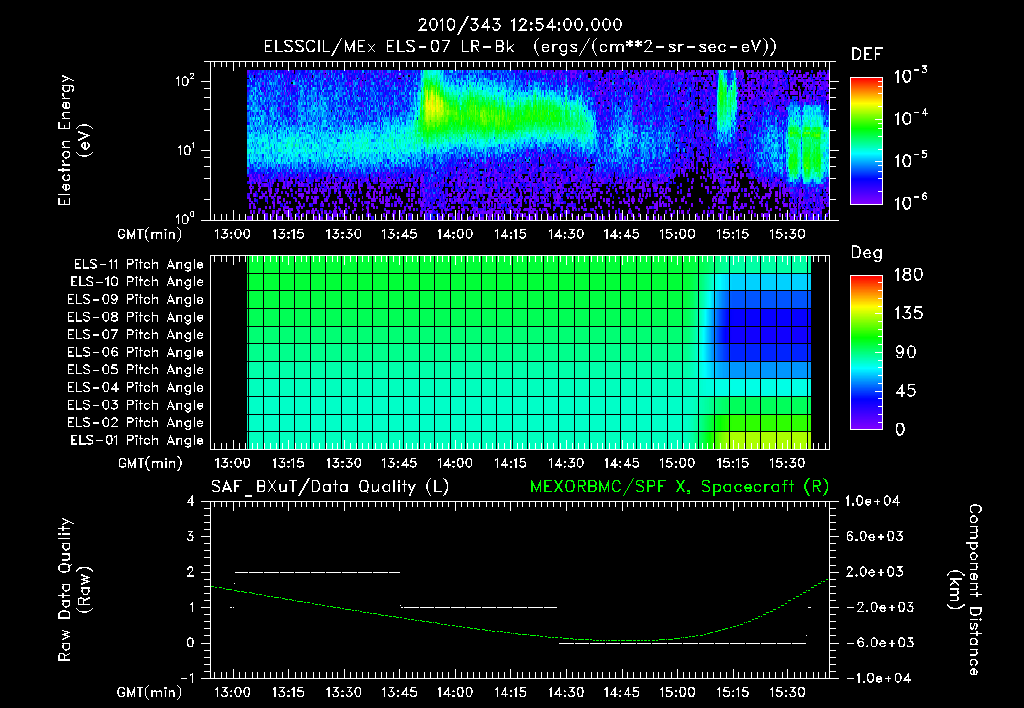Click the 'ELS-01 Pitch Angle' row label
Screen dimensions: 1024x708
[x=137, y=440]
